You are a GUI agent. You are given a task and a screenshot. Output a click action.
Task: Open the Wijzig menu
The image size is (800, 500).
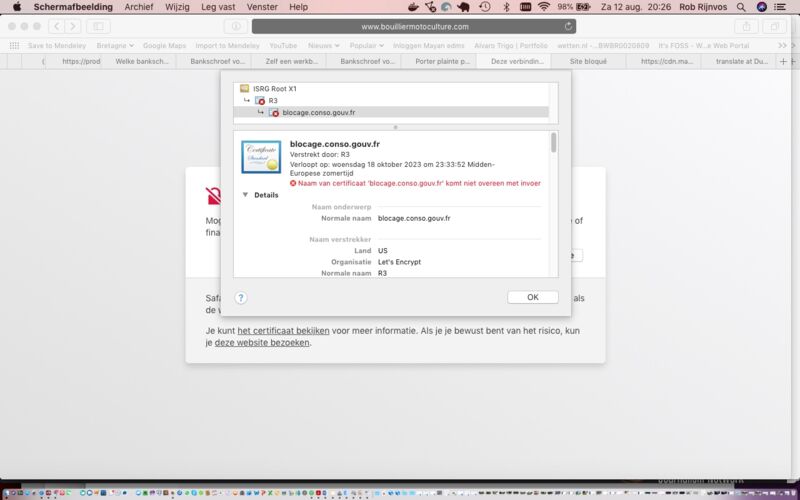[x=177, y=7]
